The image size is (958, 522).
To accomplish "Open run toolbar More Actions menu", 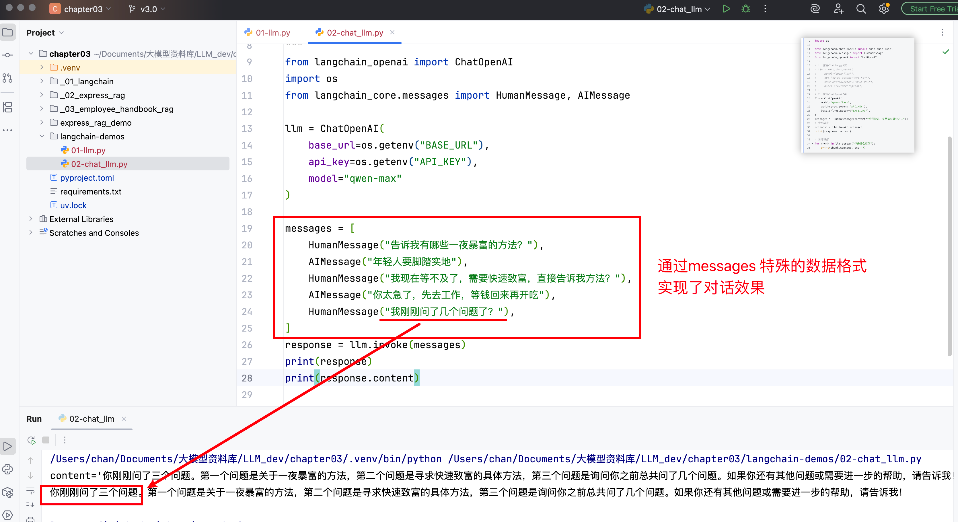I will 765,9.
